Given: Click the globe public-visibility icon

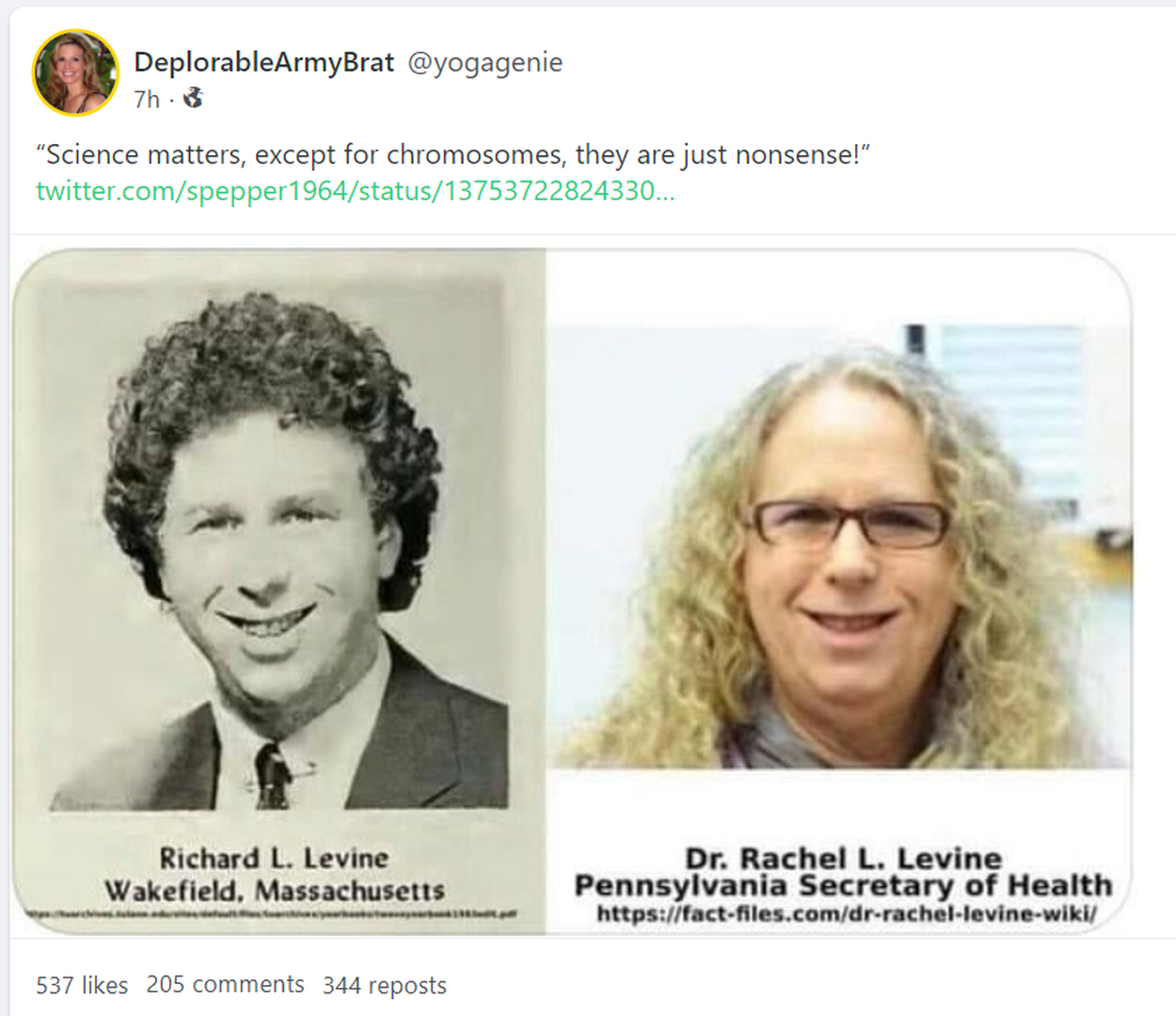Looking at the screenshot, I should click(193, 98).
